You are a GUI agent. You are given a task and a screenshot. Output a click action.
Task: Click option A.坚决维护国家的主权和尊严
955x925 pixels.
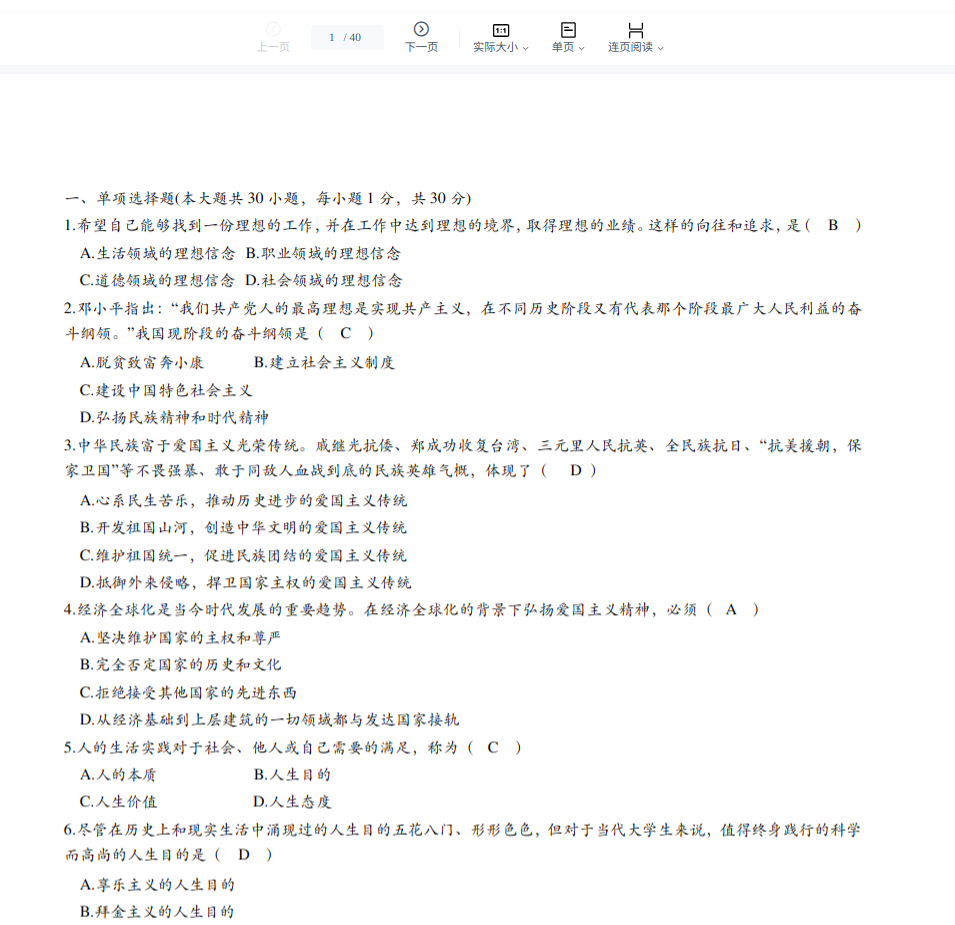(x=180, y=637)
